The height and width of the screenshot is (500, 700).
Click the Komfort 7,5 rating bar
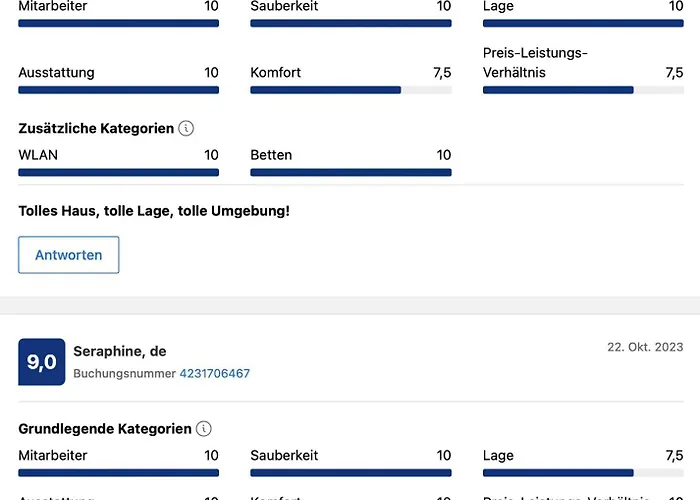[x=350, y=90]
